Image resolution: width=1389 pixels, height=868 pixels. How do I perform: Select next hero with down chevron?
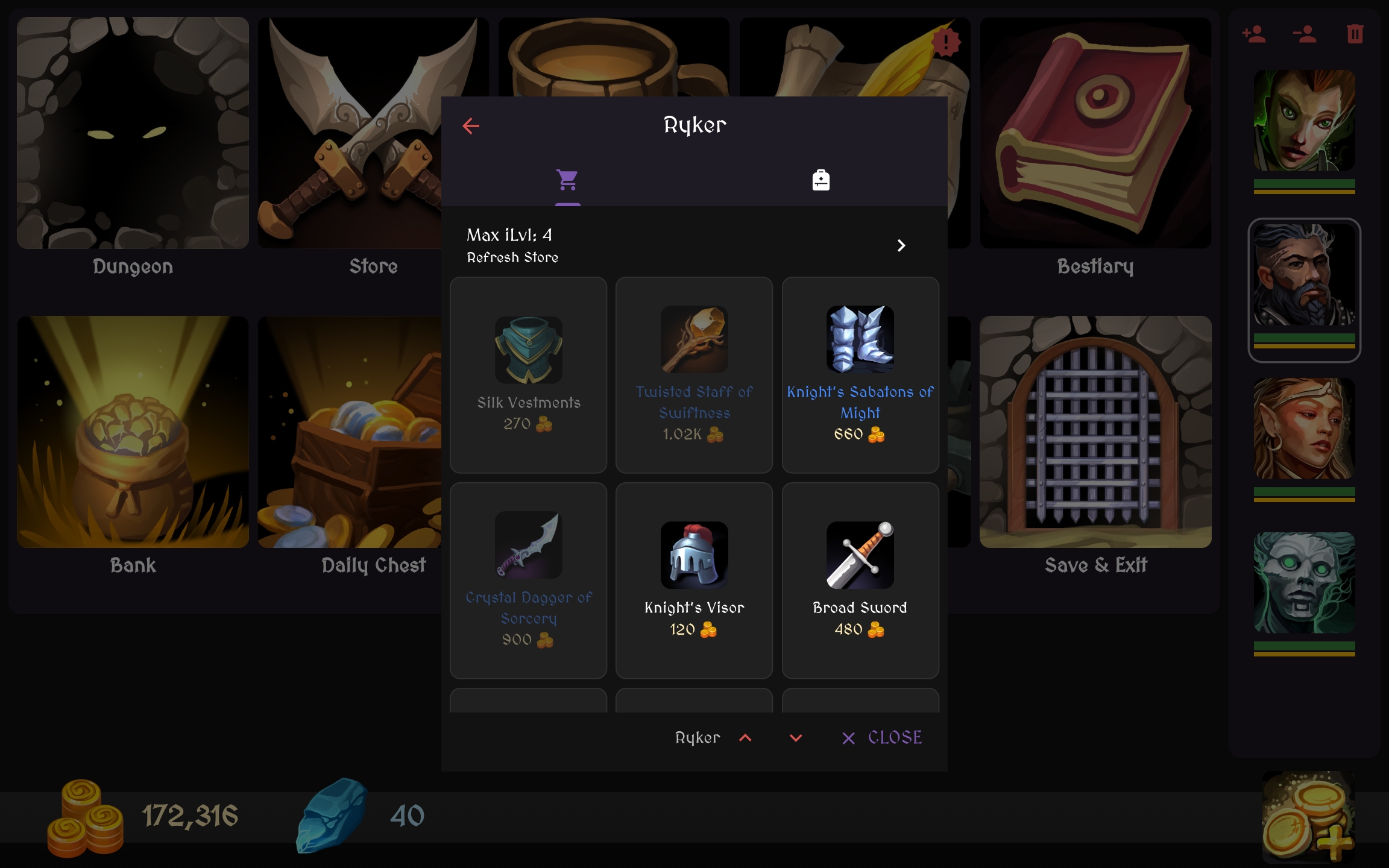pos(796,738)
